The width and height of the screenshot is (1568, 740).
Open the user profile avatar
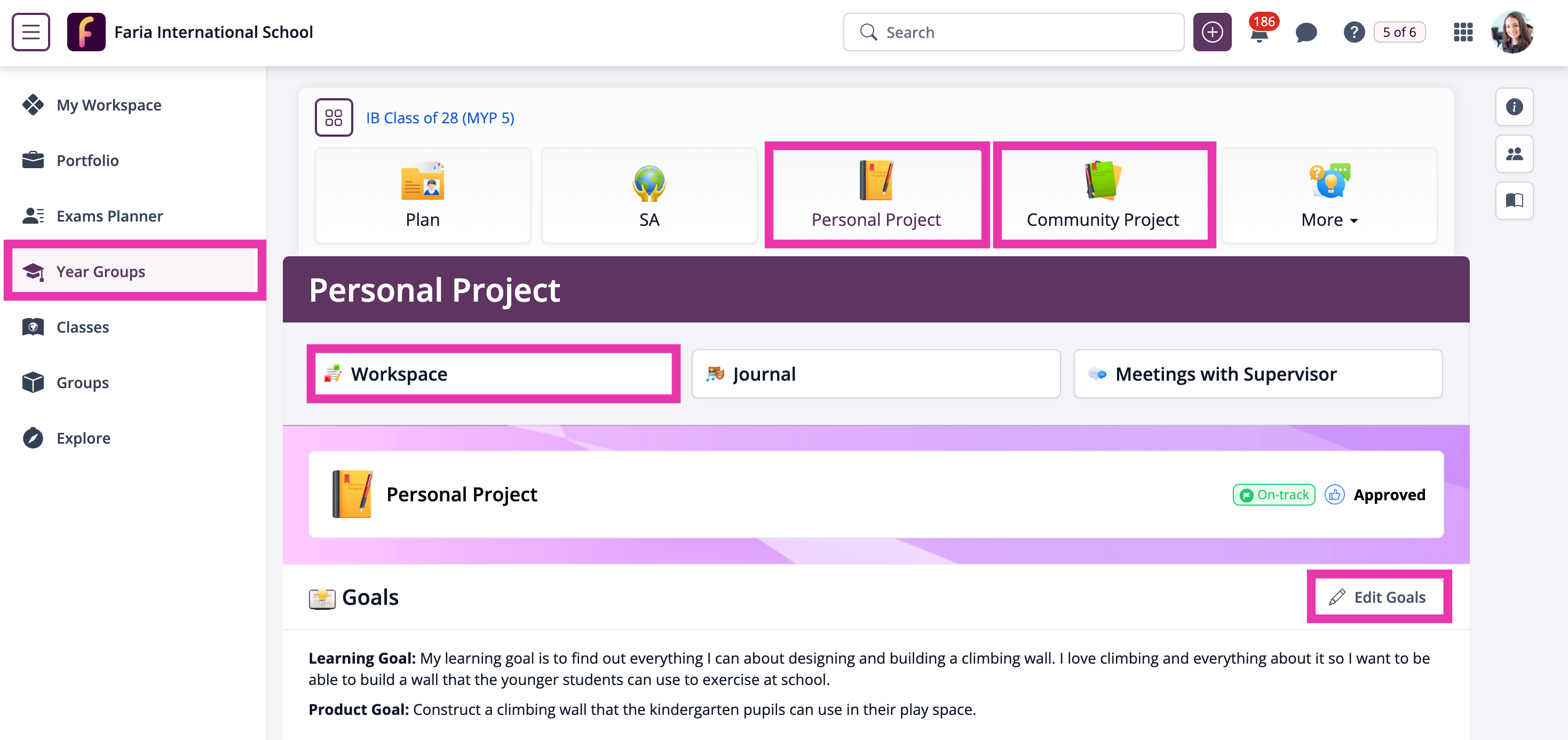[x=1512, y=32]
